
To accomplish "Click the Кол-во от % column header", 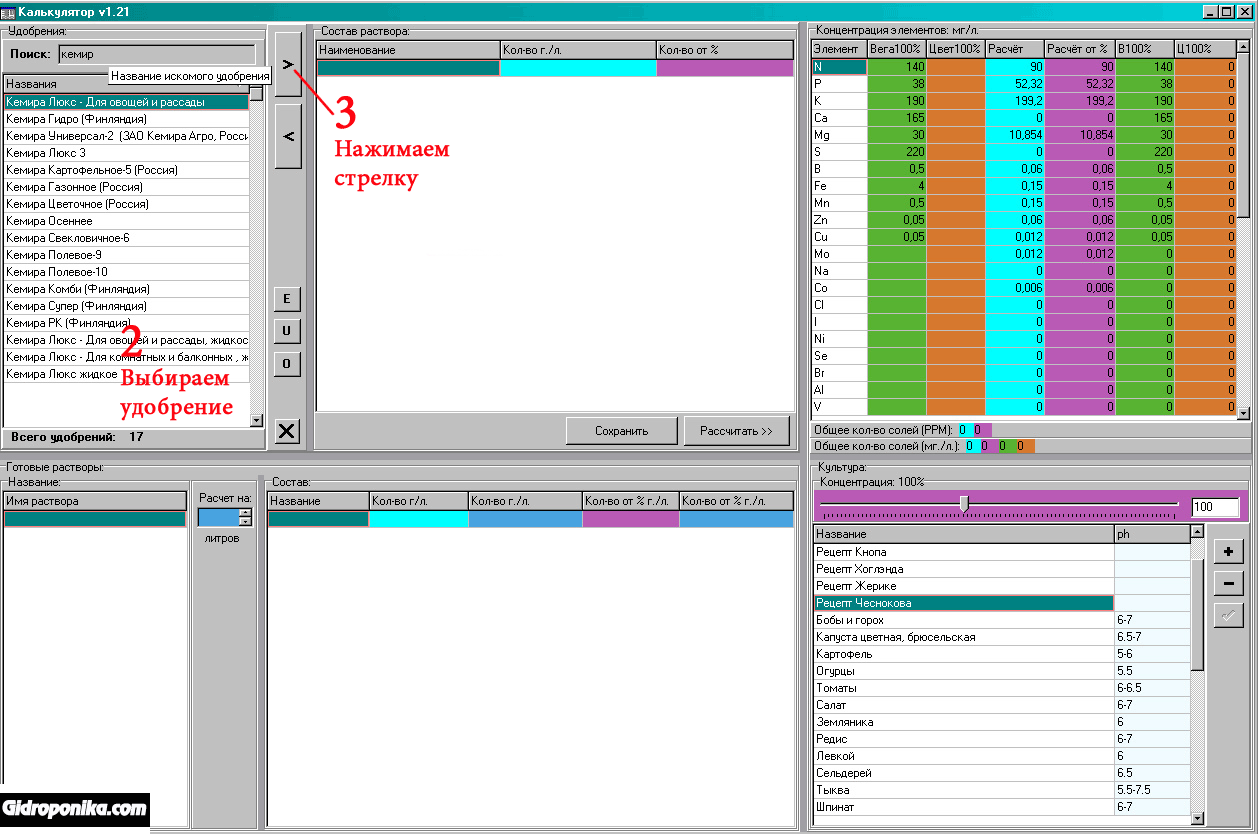I will click(725, 50).
